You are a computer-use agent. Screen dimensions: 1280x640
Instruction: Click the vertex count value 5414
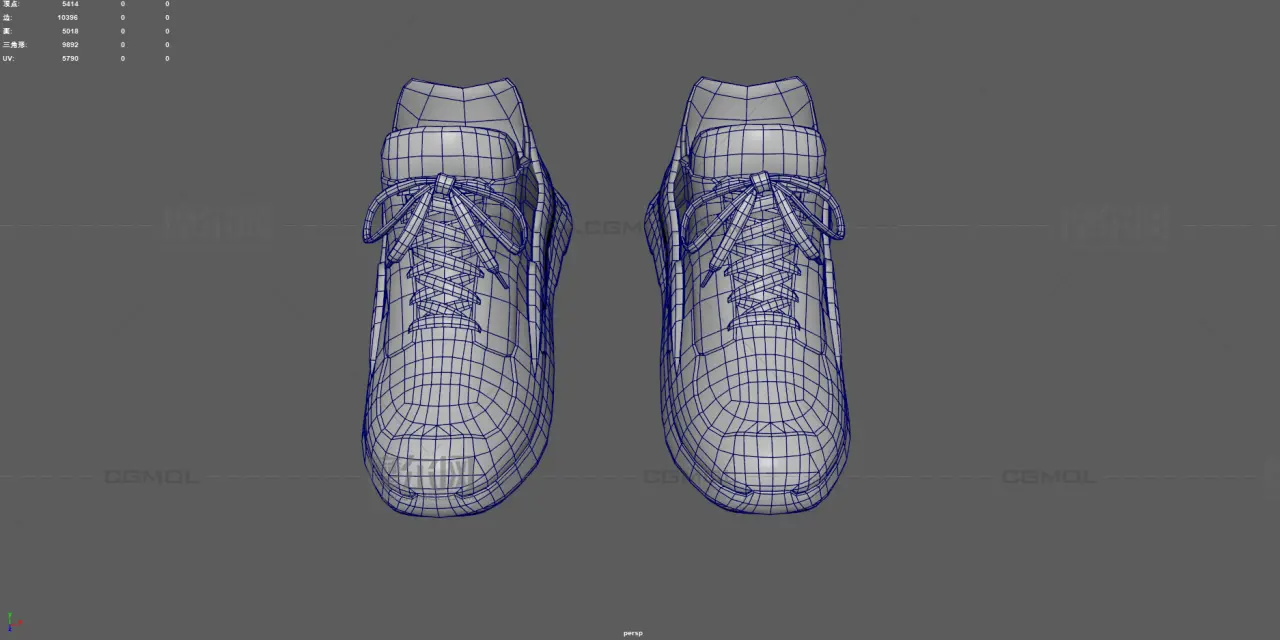[x=69, y=4]
